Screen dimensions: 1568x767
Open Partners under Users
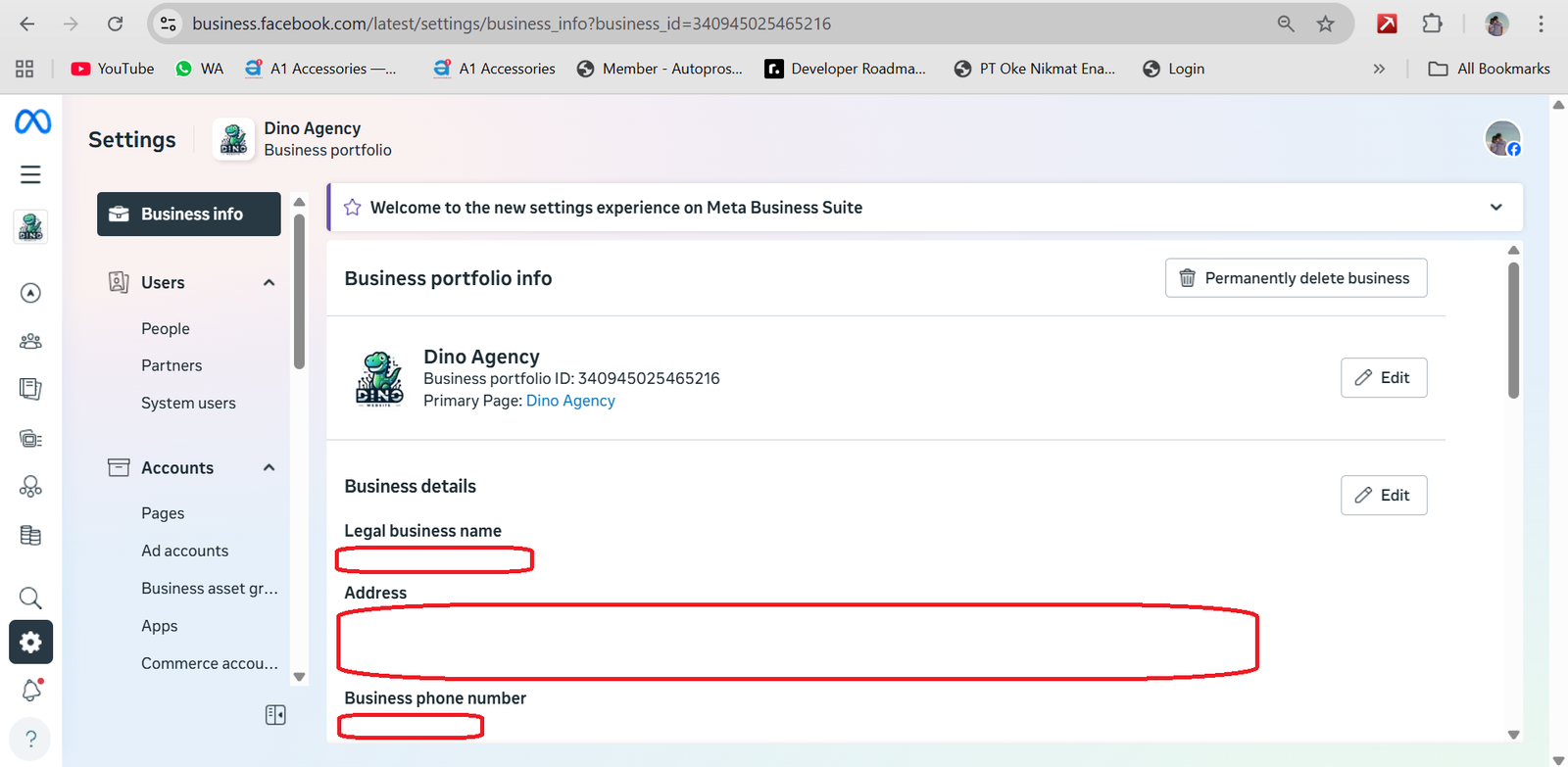171,365
